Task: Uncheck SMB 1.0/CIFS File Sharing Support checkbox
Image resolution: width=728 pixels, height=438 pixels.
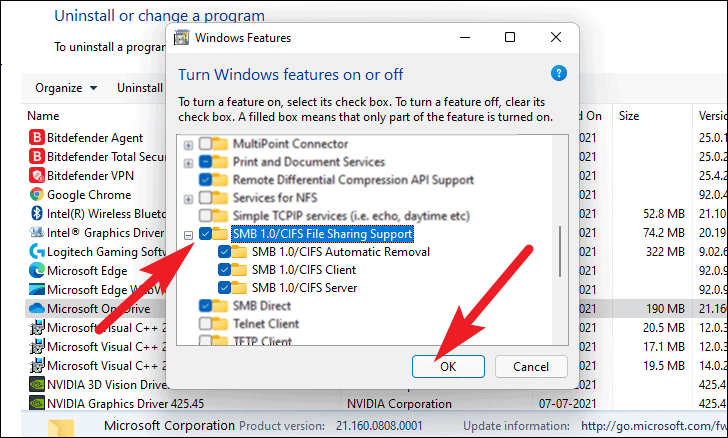Action: pos(205,234)
